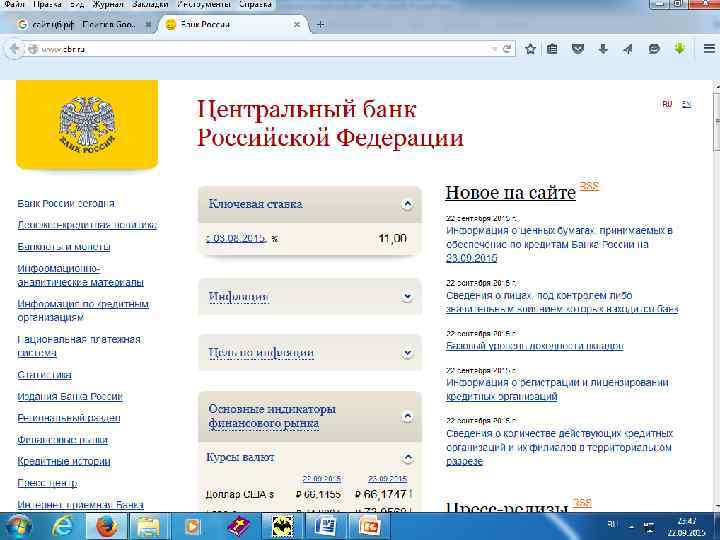Launch Internet Explorer from the taskbar
The image size is (720, 540).
62,526
